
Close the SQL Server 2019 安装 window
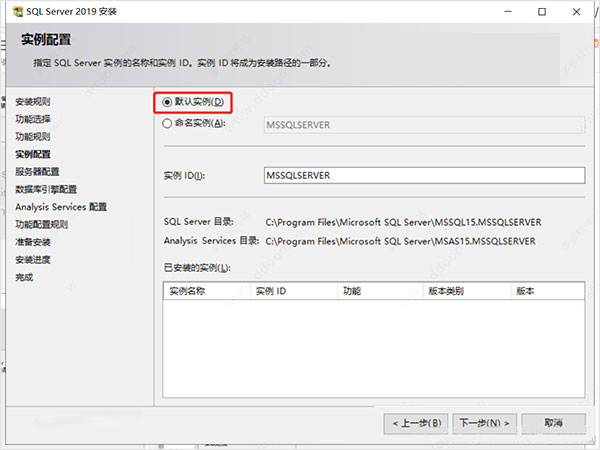576,11
